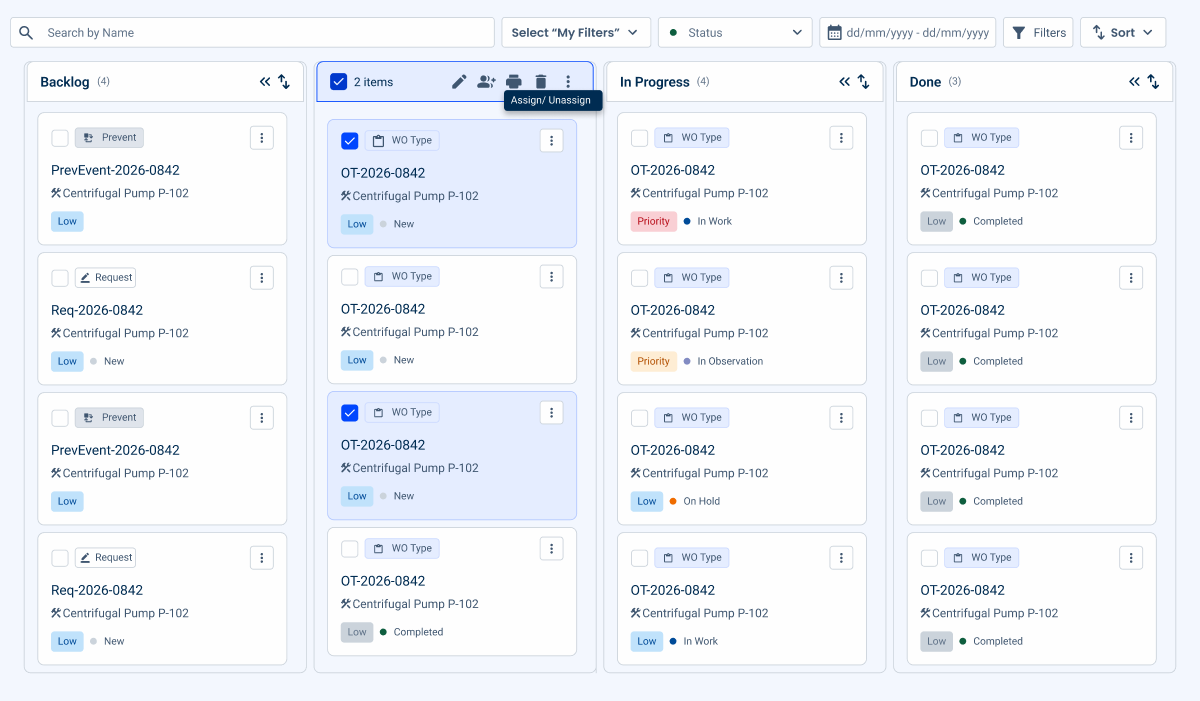Click OT-2026-0842 title on the On Hold card

[x=673, y=450]
